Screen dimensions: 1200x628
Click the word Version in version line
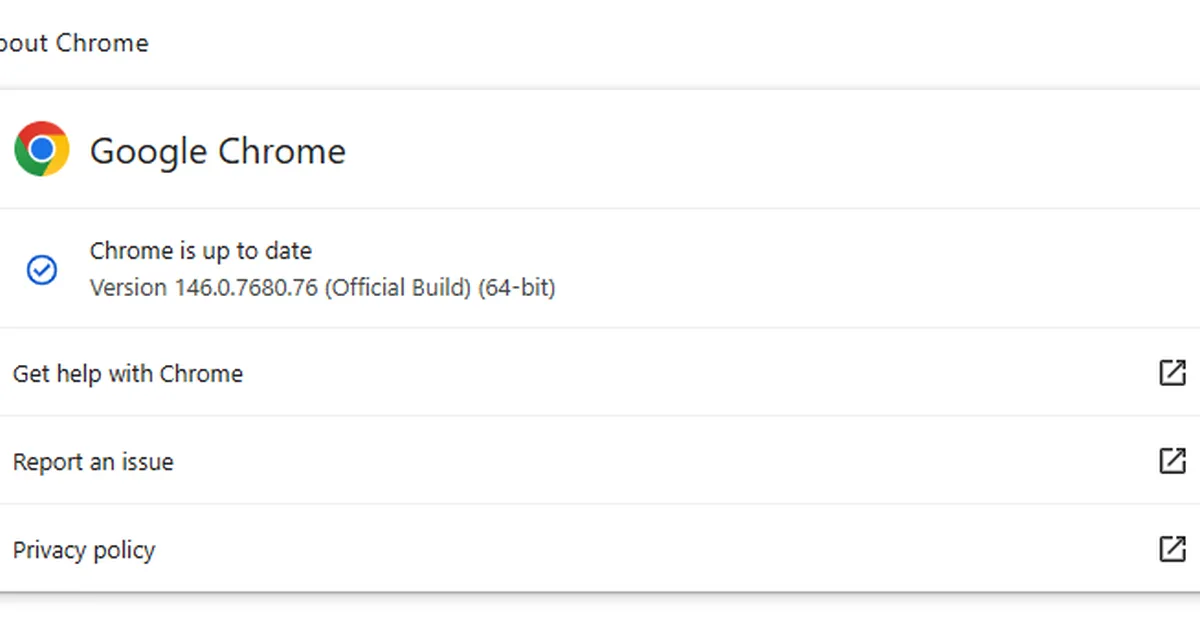128,288
